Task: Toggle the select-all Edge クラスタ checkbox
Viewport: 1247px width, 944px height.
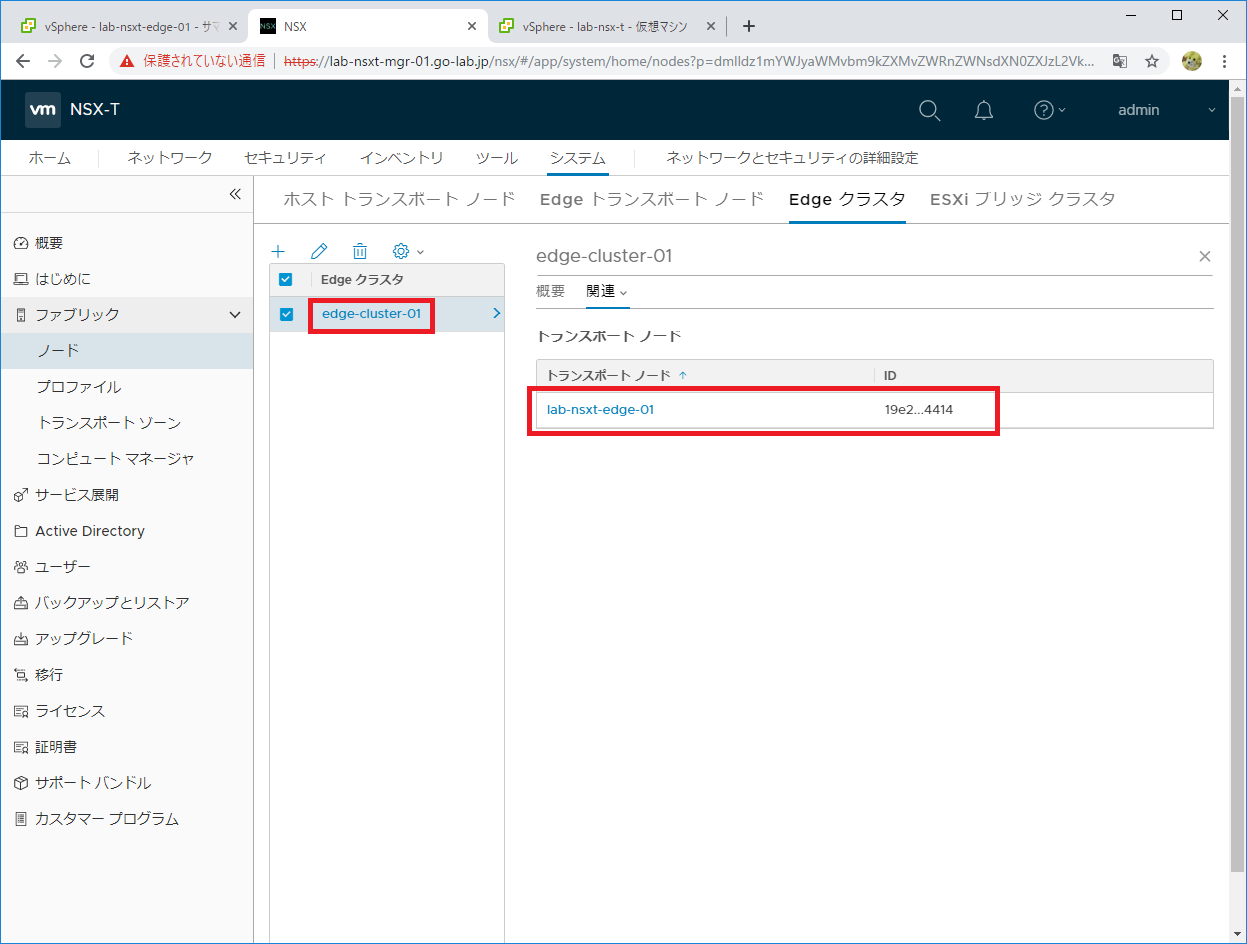Action: pyautogui.click(x=286, y=280)
